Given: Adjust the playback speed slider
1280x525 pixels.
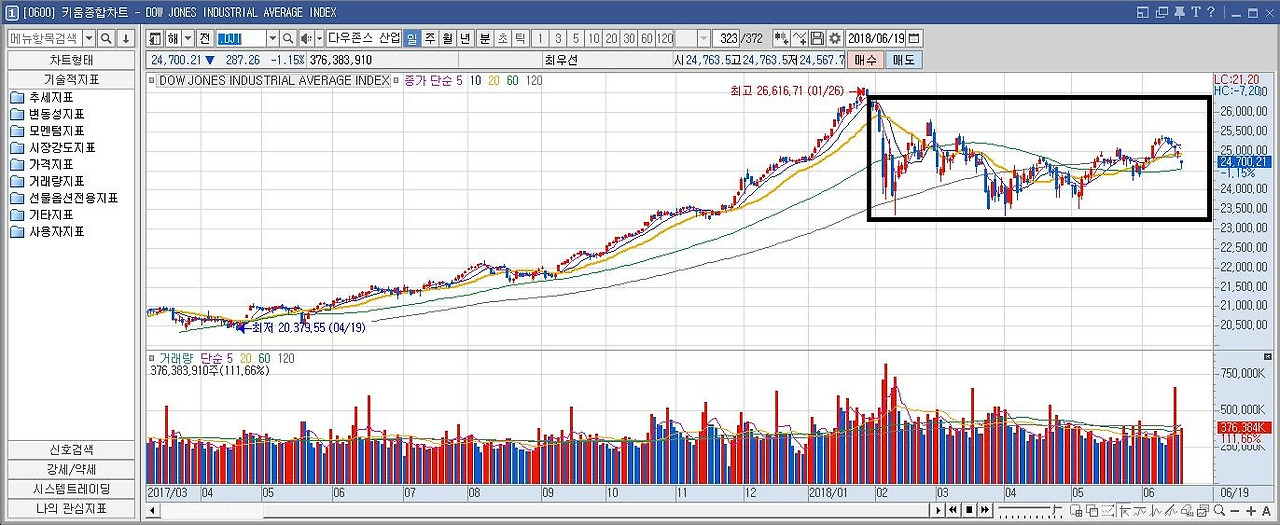Looking at the screenshot, I should tap(1030, 510).
